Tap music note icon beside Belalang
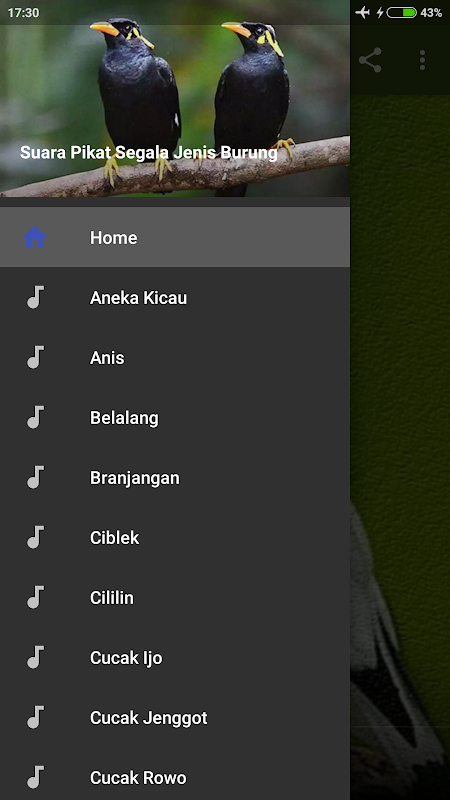450x800 pixels. pos(35,417)
